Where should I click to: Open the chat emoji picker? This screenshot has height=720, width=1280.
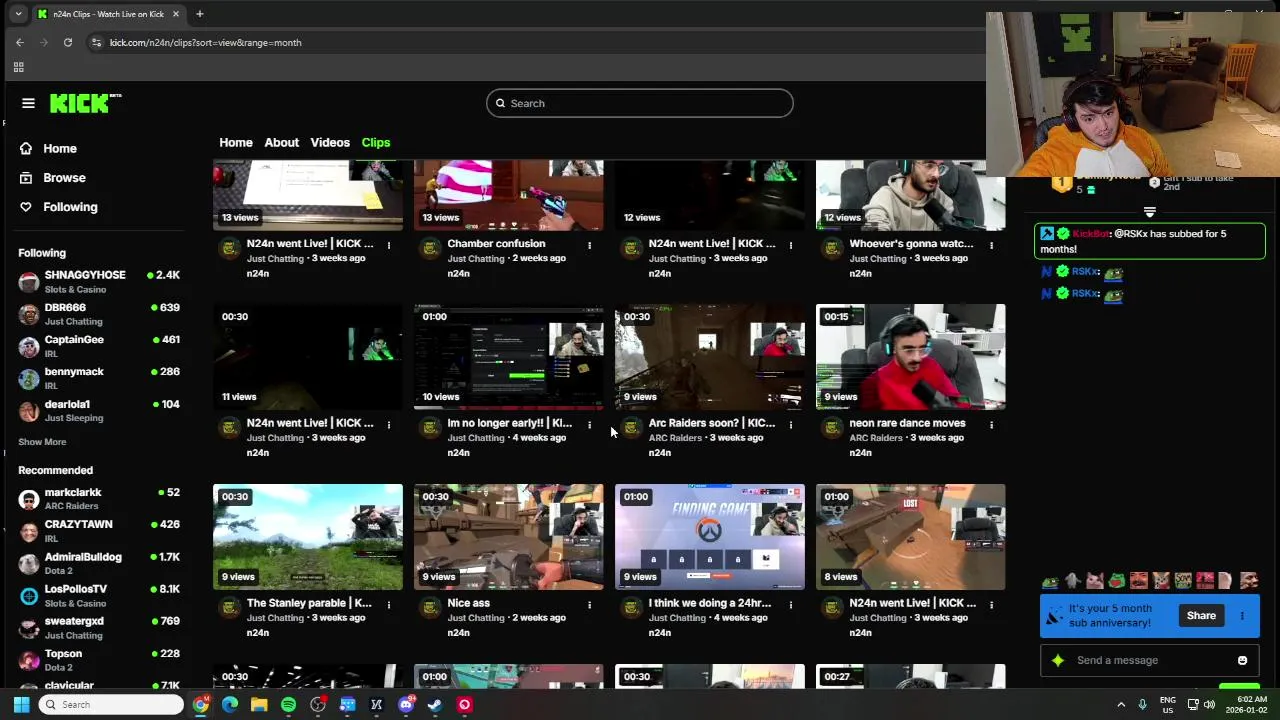pyautogui.click(x=1242, y=660)
